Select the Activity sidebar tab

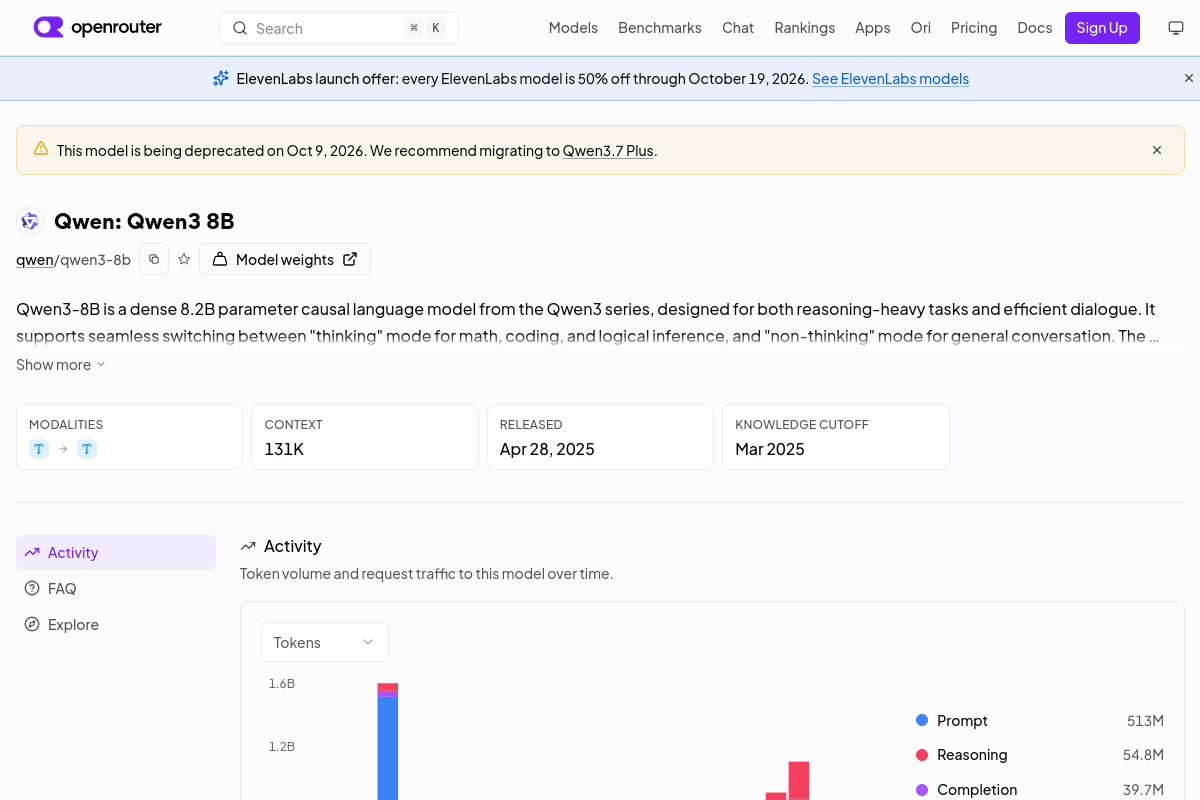116,552
